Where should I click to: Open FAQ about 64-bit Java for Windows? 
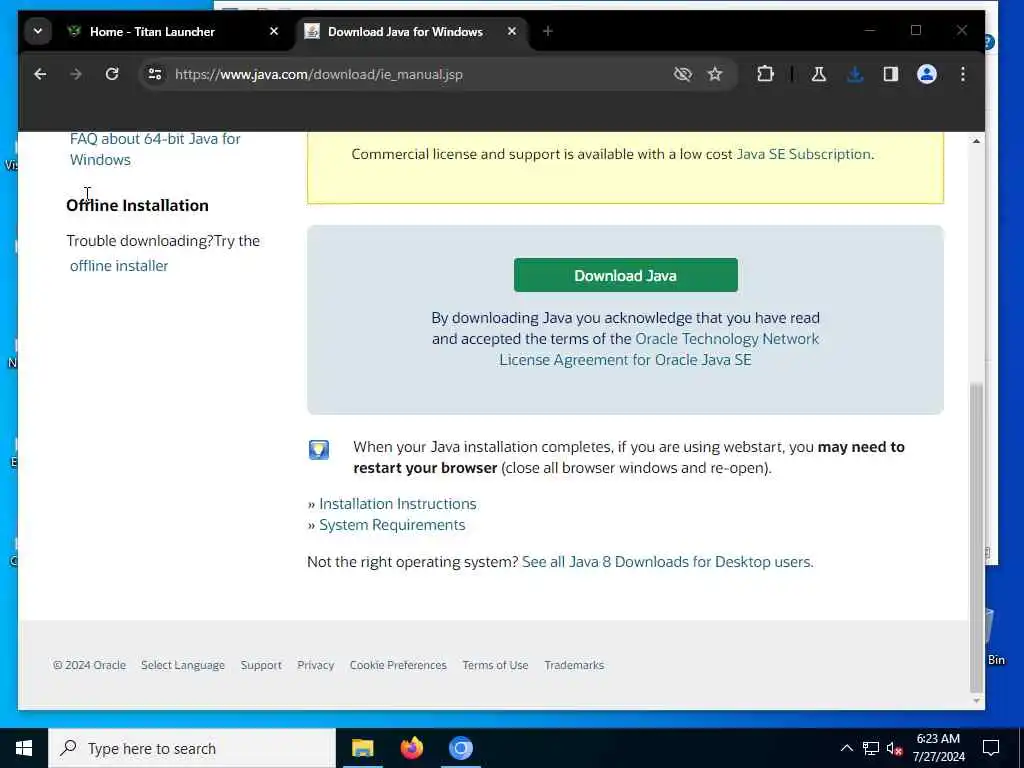(x=155, y=149)
